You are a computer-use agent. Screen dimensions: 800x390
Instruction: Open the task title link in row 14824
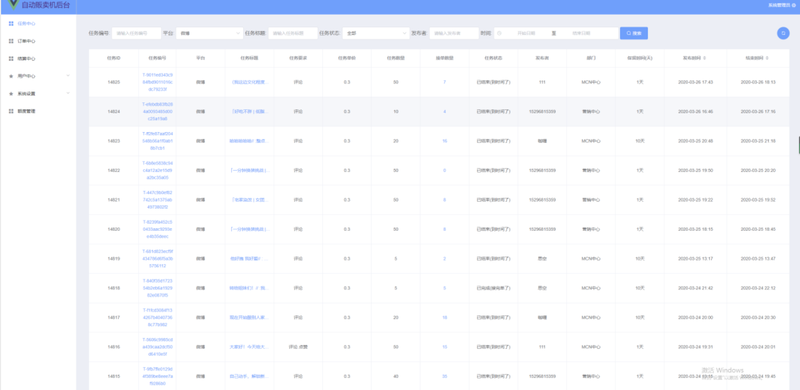(x=249, y=111)
